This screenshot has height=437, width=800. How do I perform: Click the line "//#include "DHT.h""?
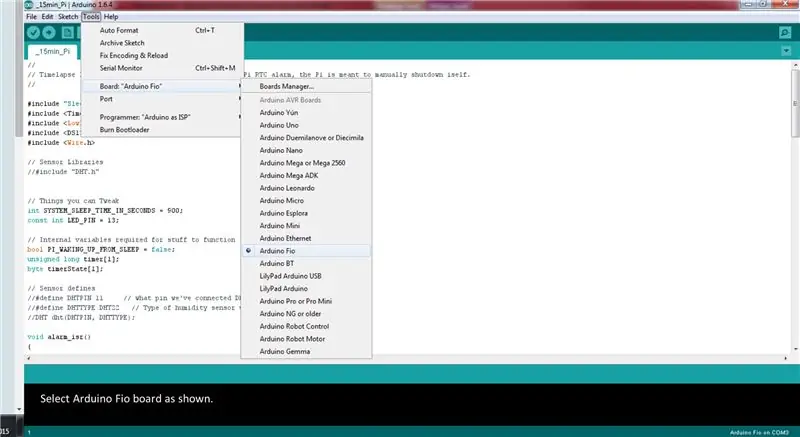click(x=63, y=172)
